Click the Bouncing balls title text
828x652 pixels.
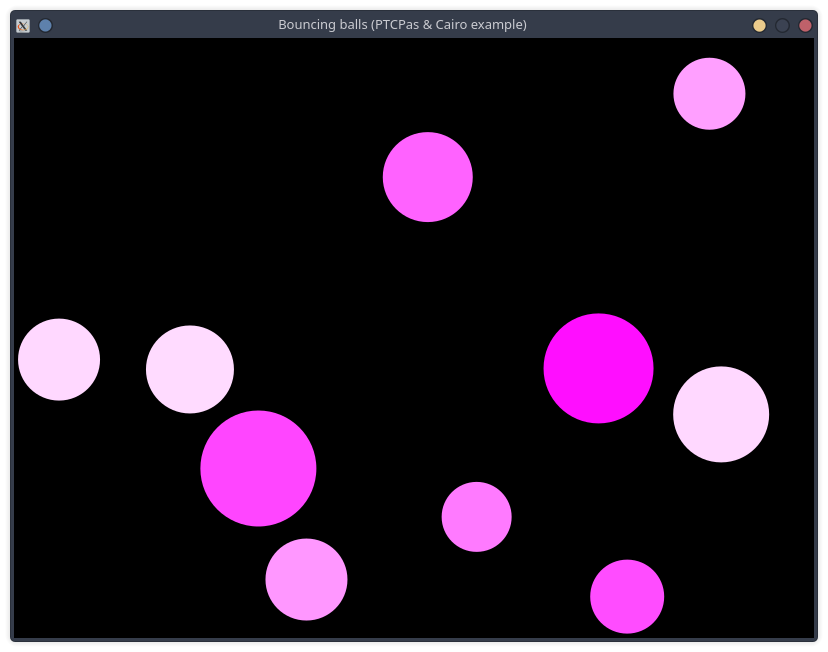tap(402, 24)
